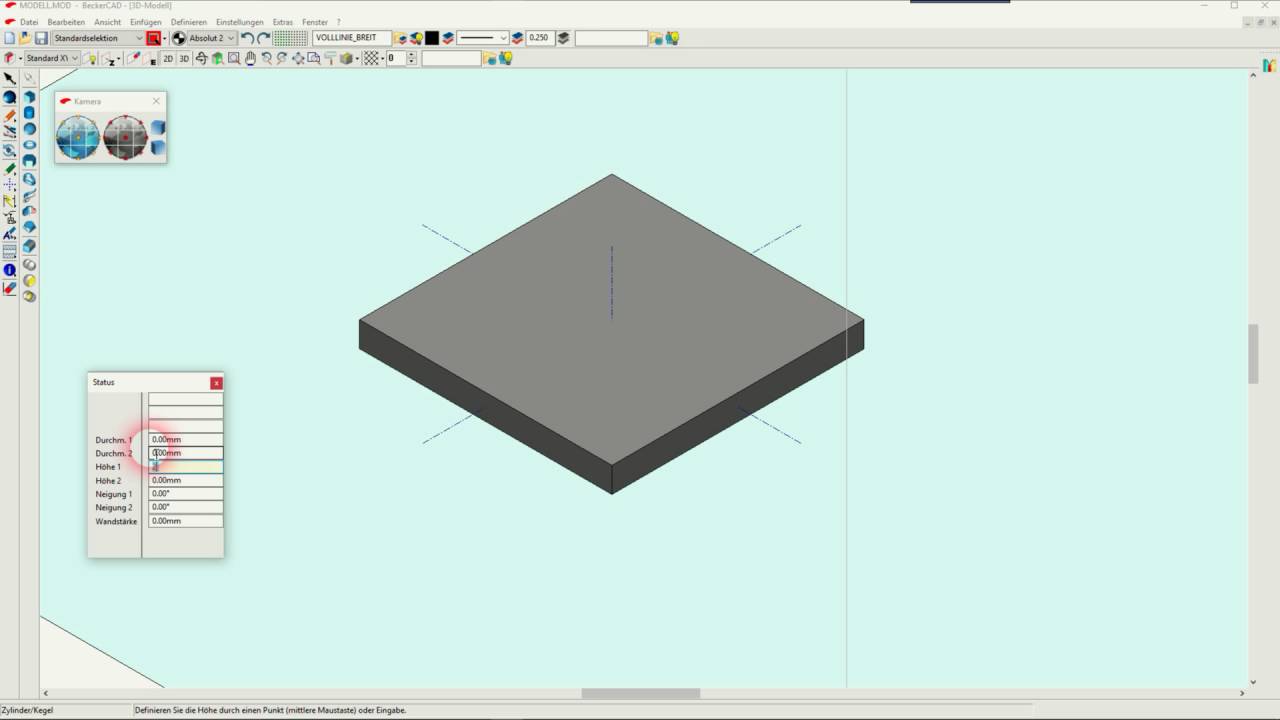The height and width of the screenshot is (720, 1280).
Task: Select the sphere solid tool
Action: pyautogui.click(x=29, y=129)
